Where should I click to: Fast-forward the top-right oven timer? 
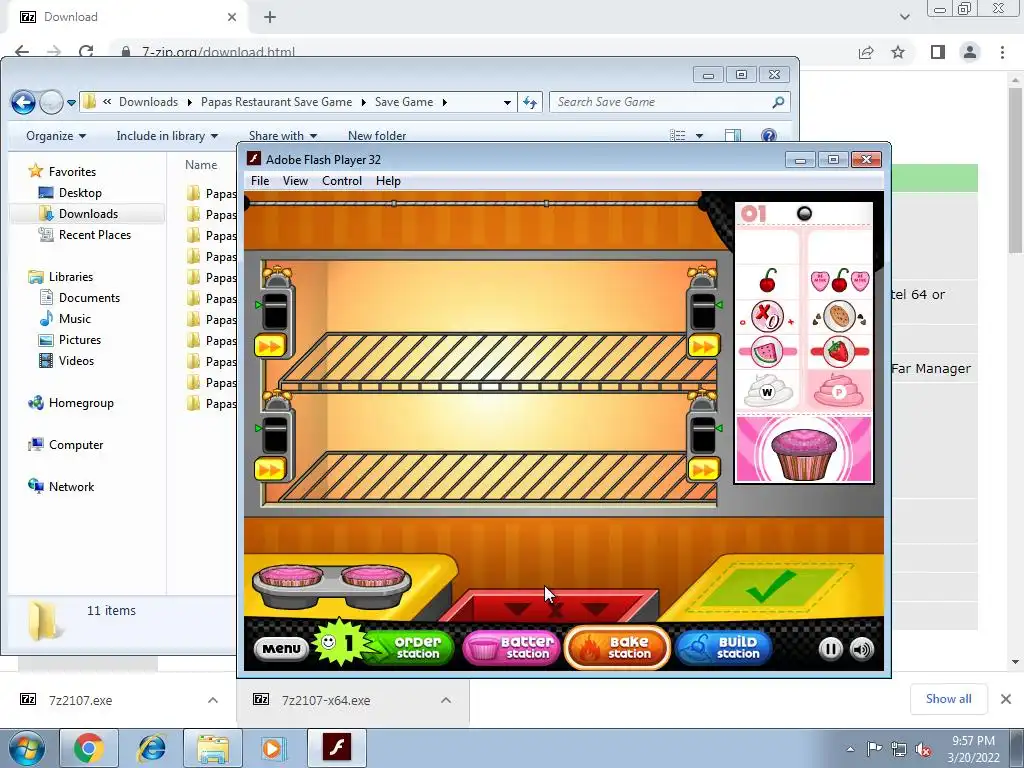(703, 345)
